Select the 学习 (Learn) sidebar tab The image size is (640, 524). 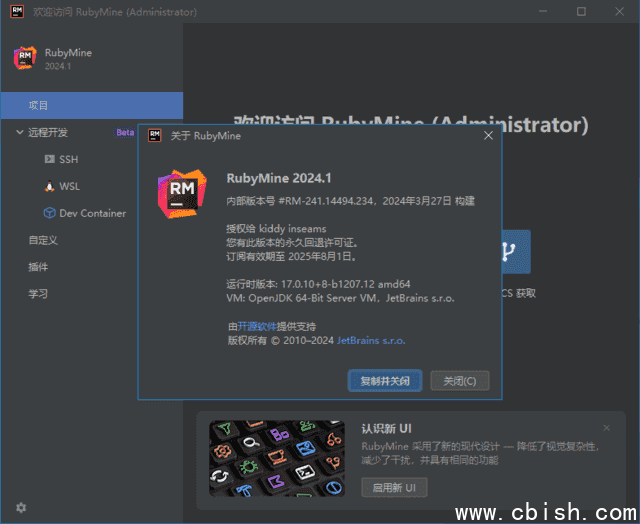click(38, 294)
